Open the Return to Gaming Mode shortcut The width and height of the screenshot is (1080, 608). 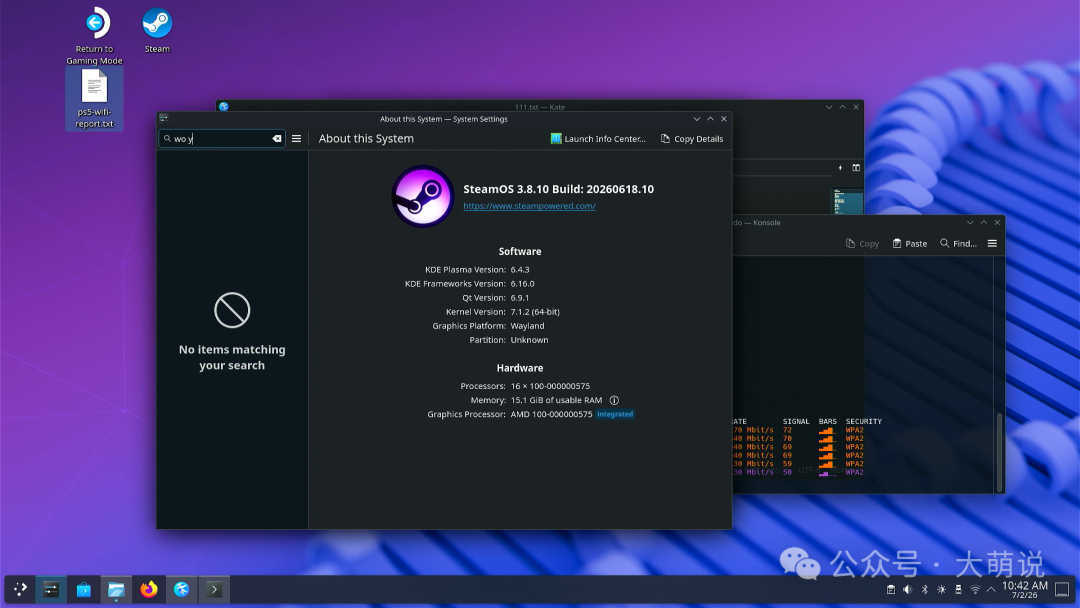(x=95, y=36)
